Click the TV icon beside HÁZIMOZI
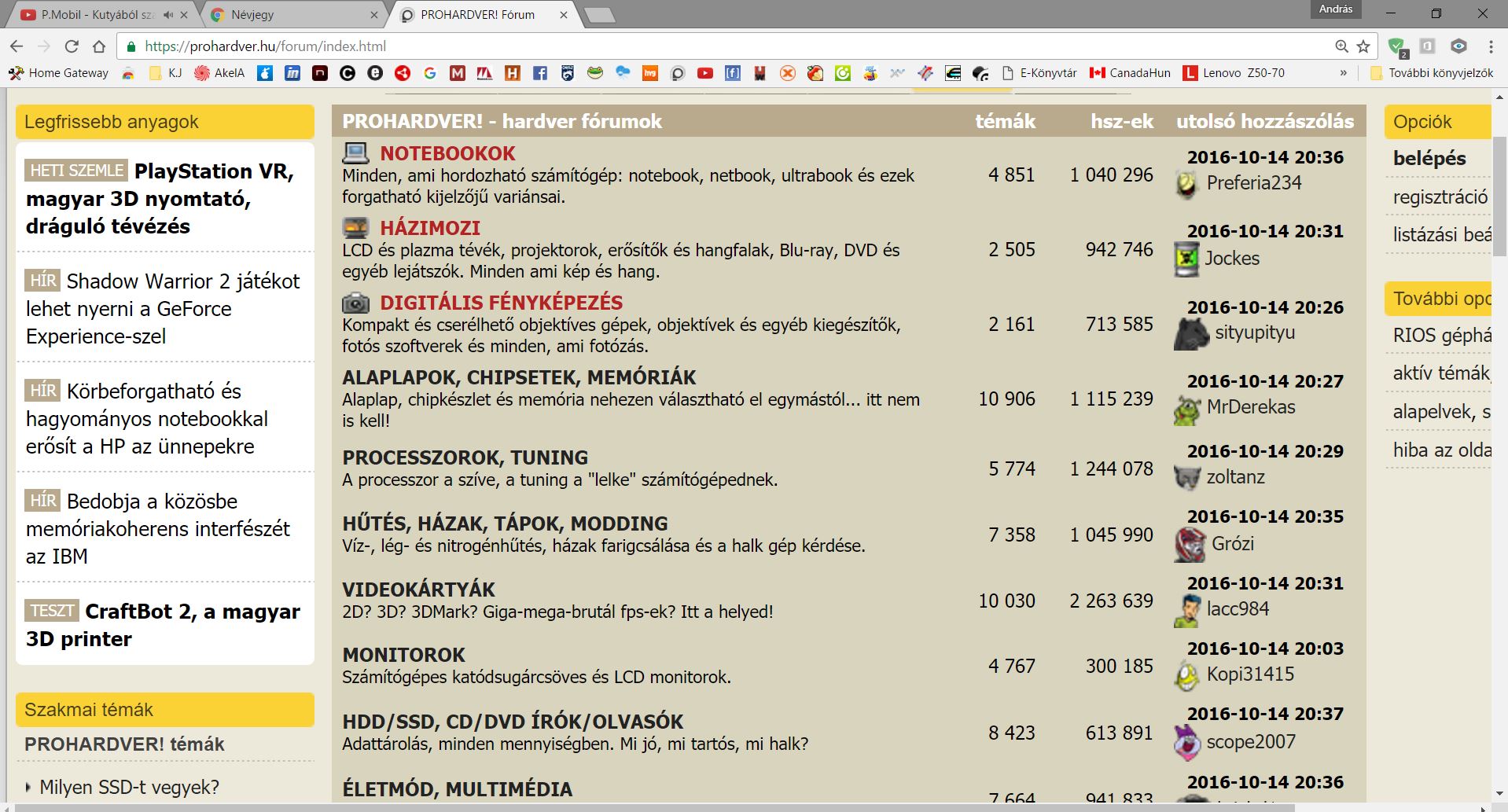 [x=355, y=227]
